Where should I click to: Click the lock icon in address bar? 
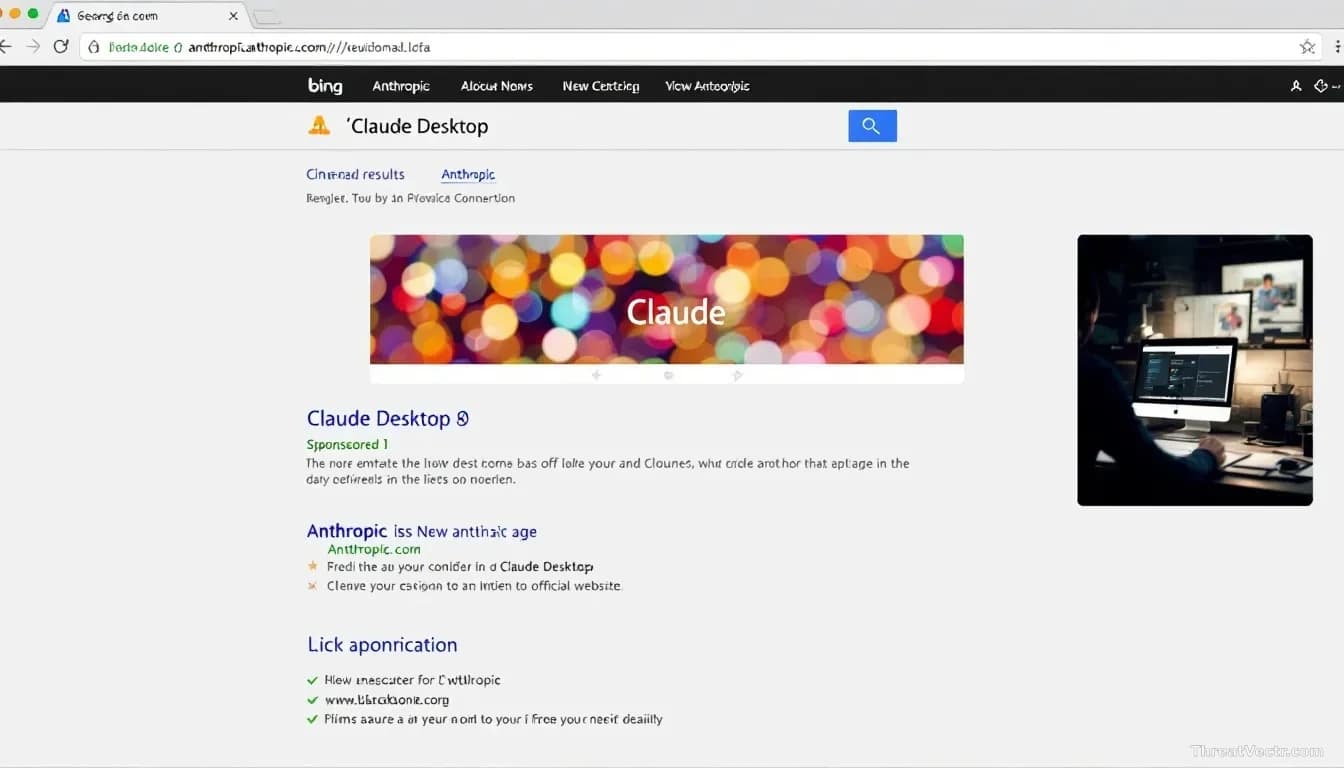(x=94, y=47)
